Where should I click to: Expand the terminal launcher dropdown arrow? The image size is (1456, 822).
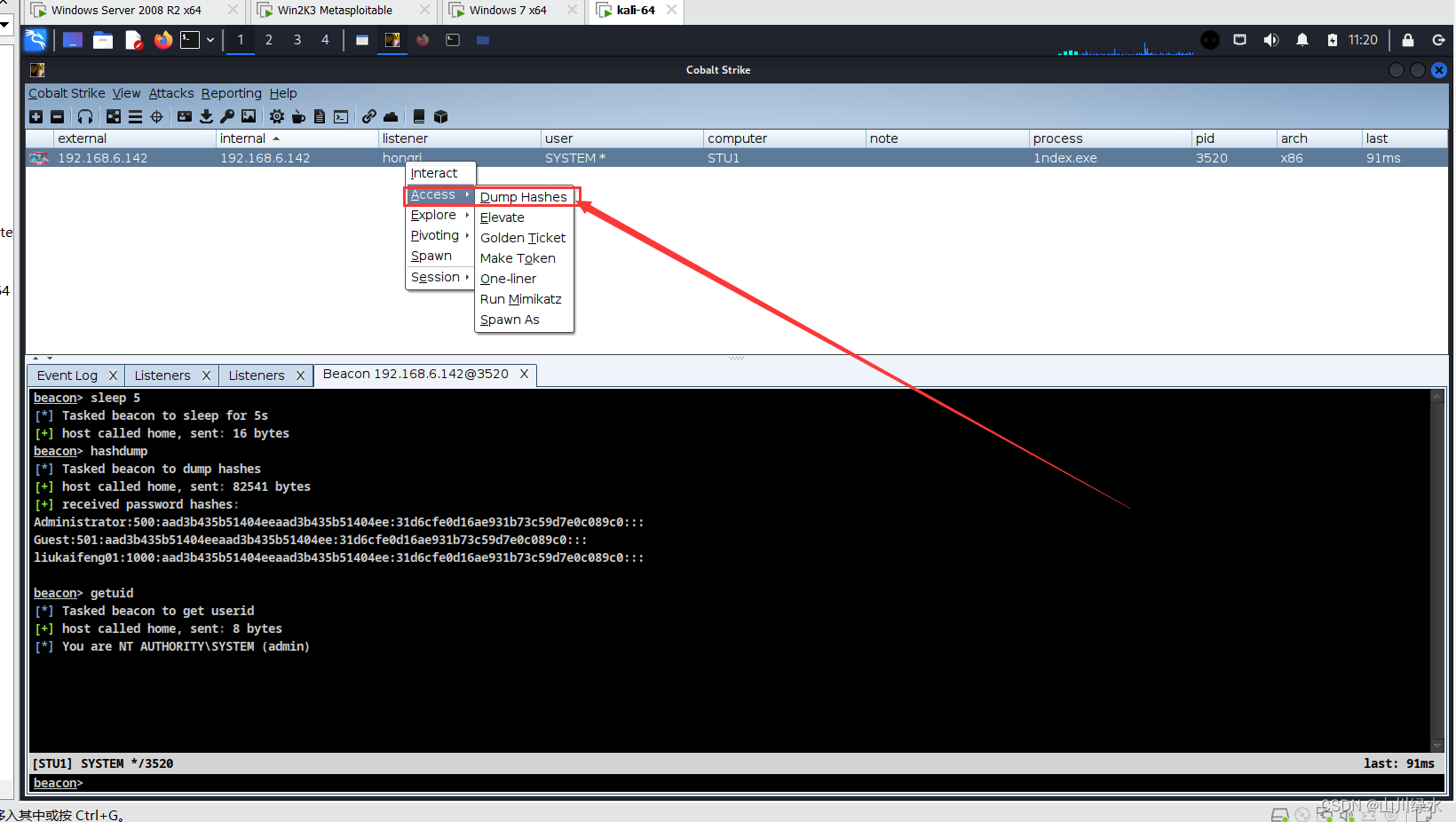pyautogui.click(x=210, y=40)
